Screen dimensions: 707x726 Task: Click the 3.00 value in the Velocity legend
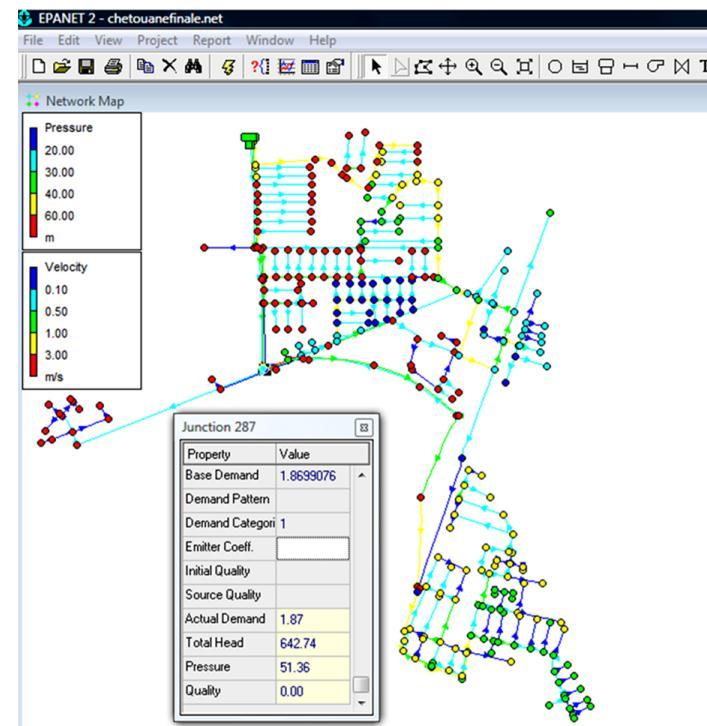coord(56,355)
